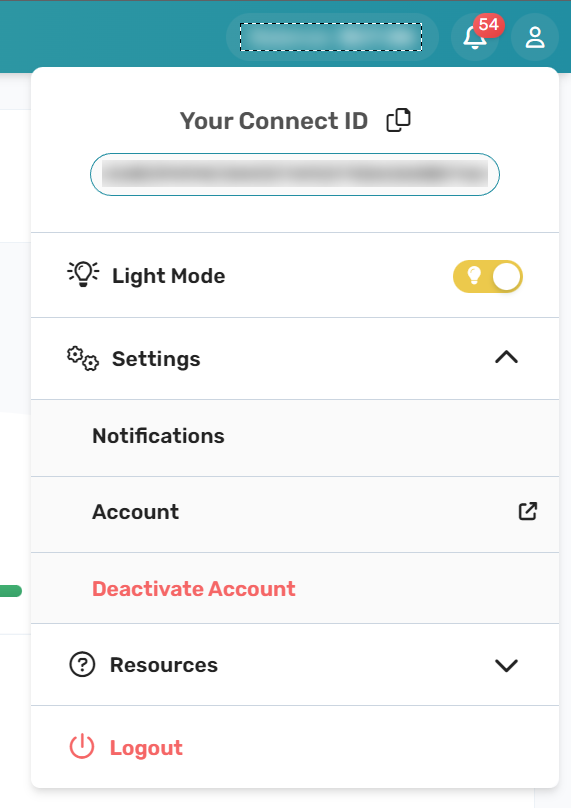
Task: Click the Light Mode label
Action: (x=169, y=276)
